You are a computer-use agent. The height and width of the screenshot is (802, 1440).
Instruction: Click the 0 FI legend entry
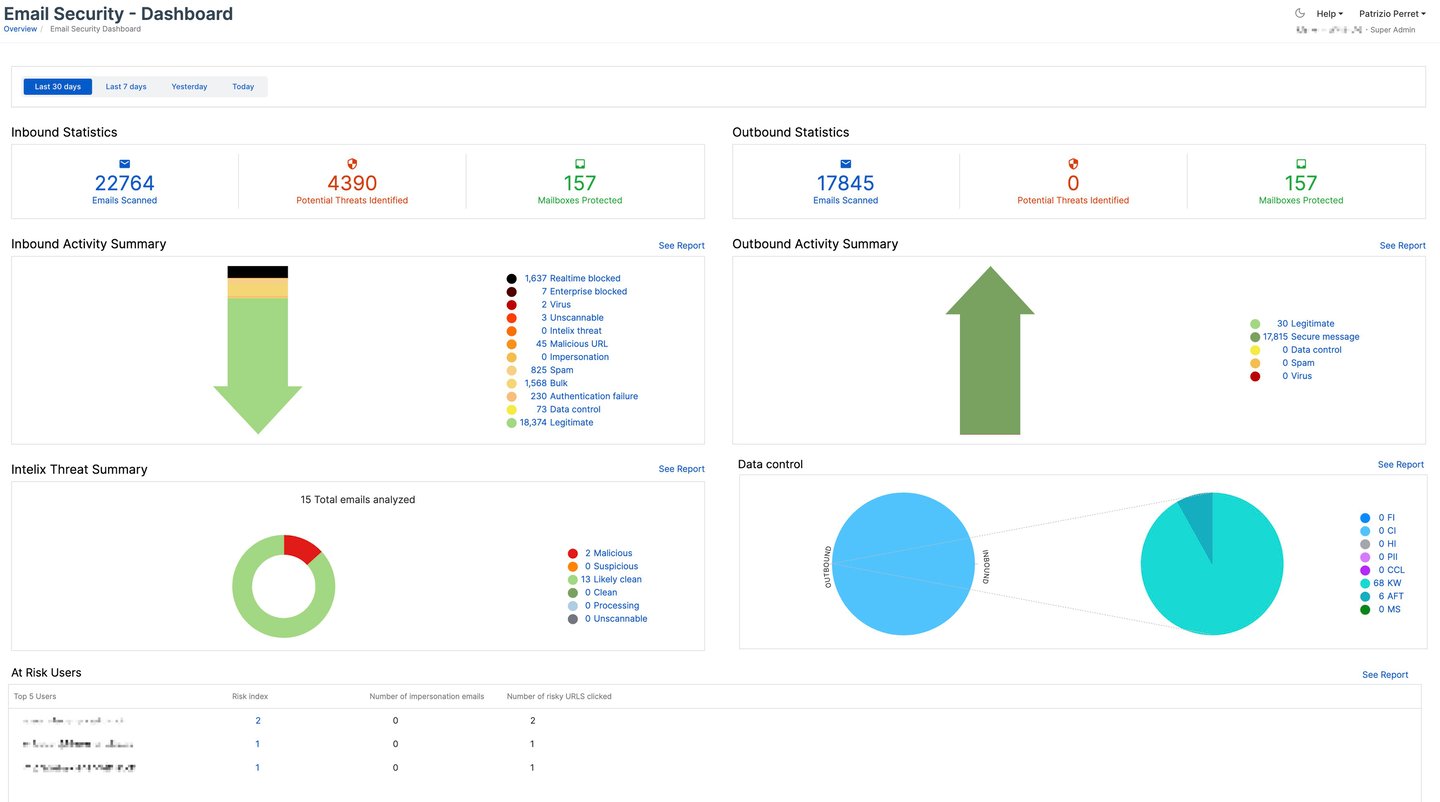click(1386, 517)
